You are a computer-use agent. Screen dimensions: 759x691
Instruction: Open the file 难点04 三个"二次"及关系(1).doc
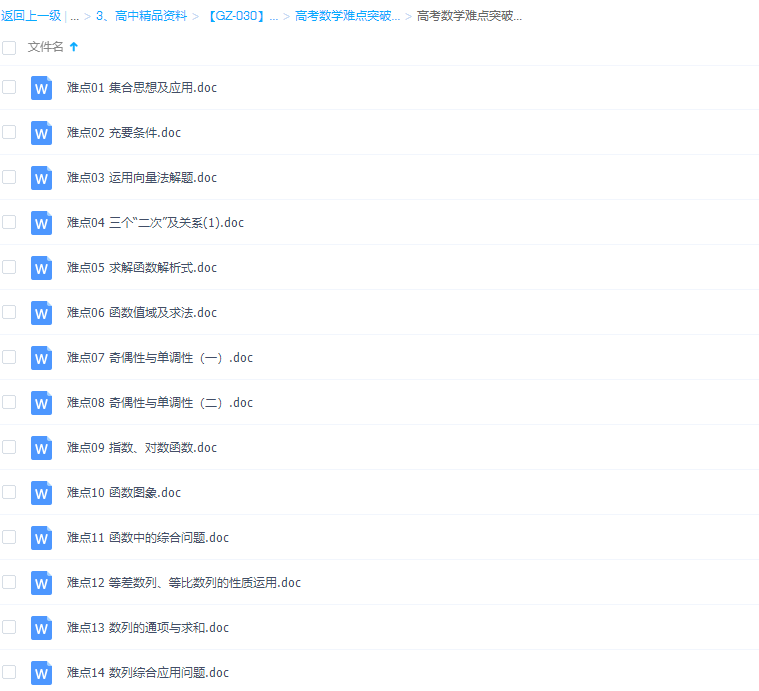pos(155,223)
